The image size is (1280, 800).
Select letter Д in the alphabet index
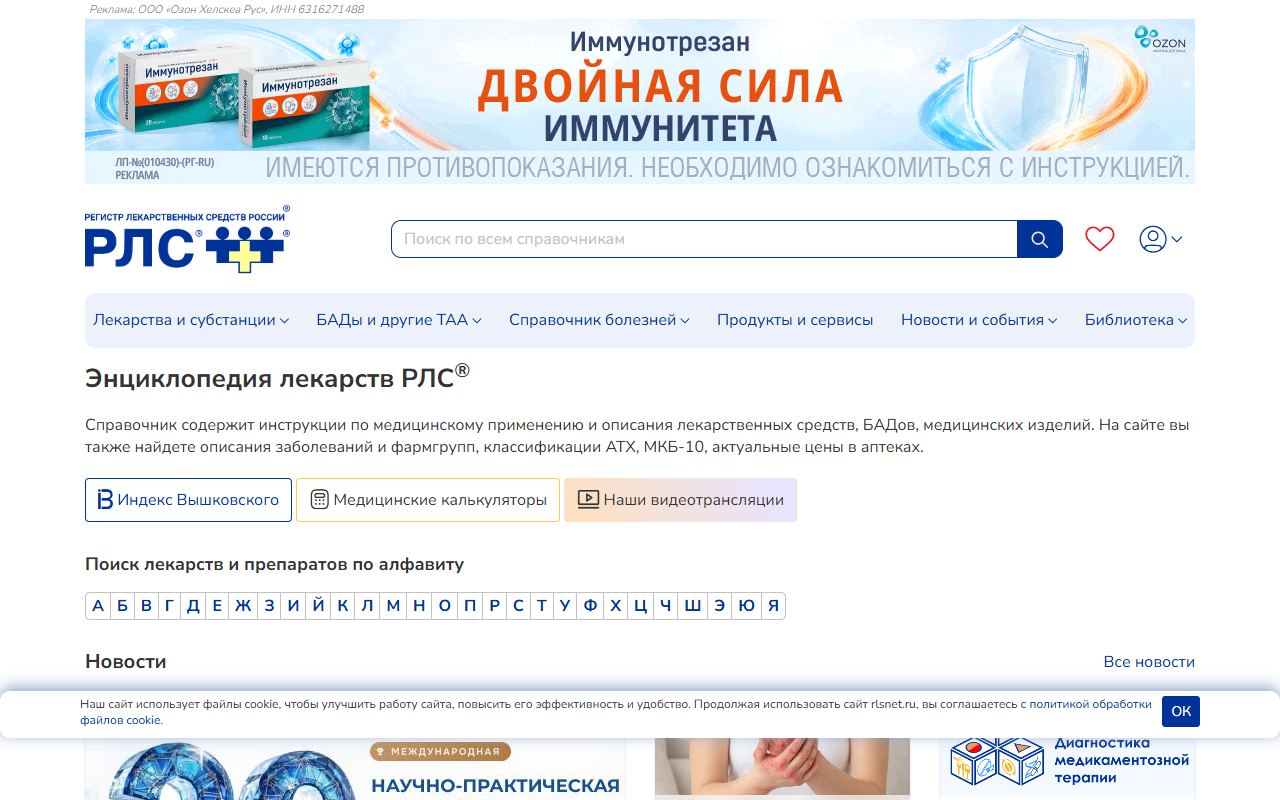(x=193, y=606)
